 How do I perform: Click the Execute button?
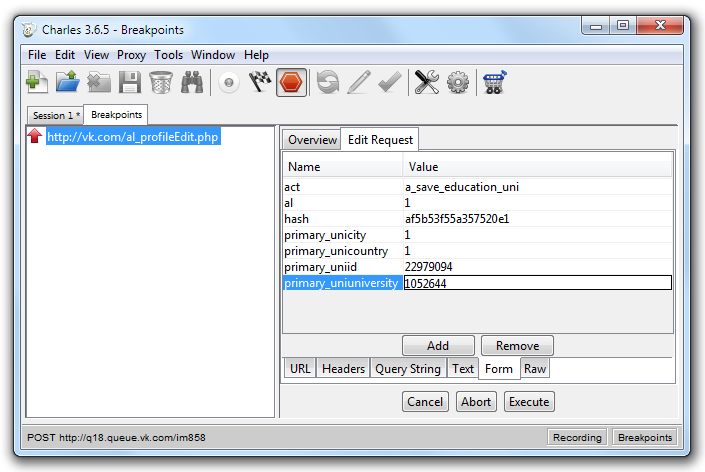coord(529,401)
